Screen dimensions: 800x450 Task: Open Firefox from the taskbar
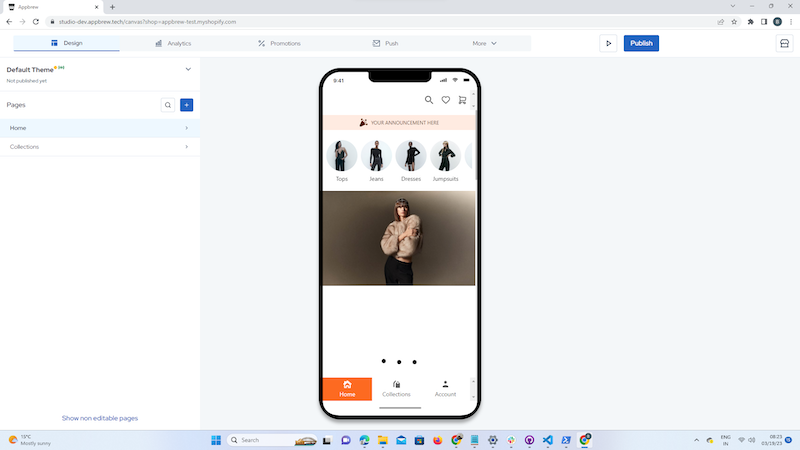(x=438, y=440)
